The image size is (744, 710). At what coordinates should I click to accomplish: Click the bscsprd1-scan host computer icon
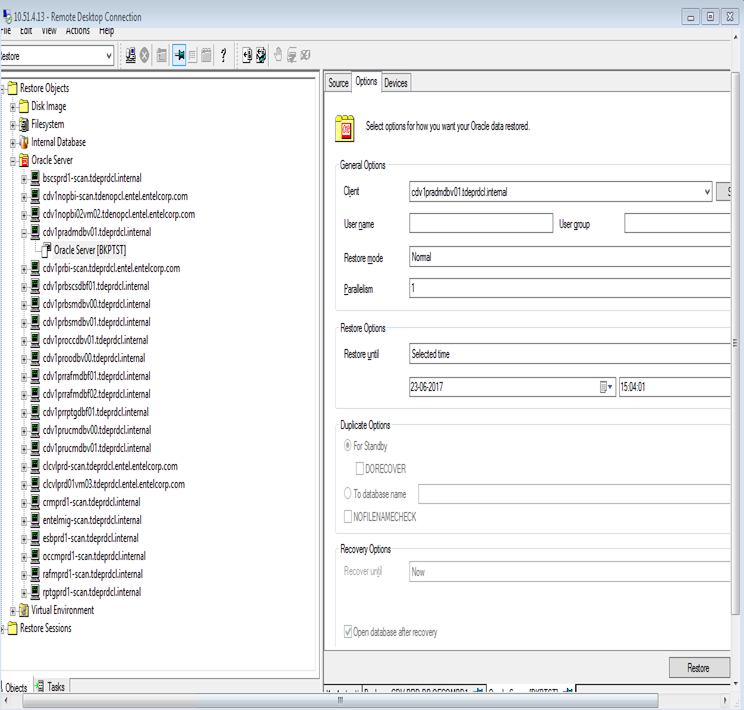(35, 178)
